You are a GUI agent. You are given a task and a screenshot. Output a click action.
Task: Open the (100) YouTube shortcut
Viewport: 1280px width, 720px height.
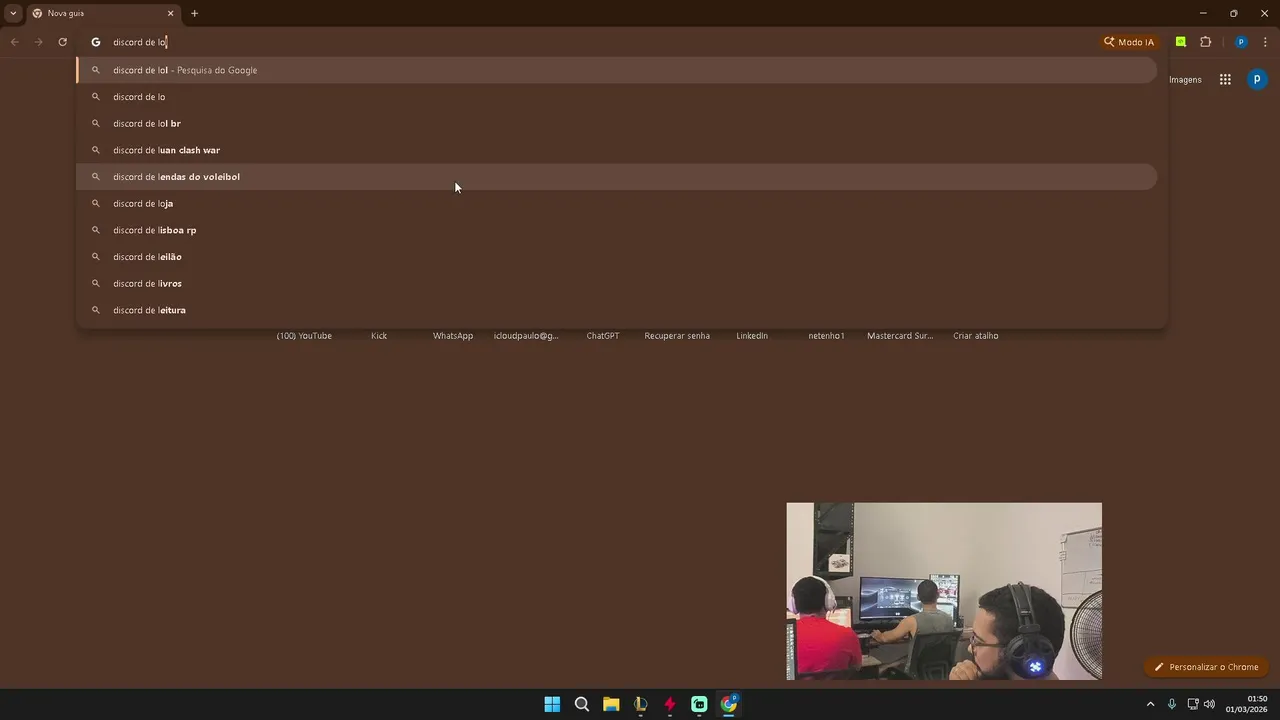304,336
